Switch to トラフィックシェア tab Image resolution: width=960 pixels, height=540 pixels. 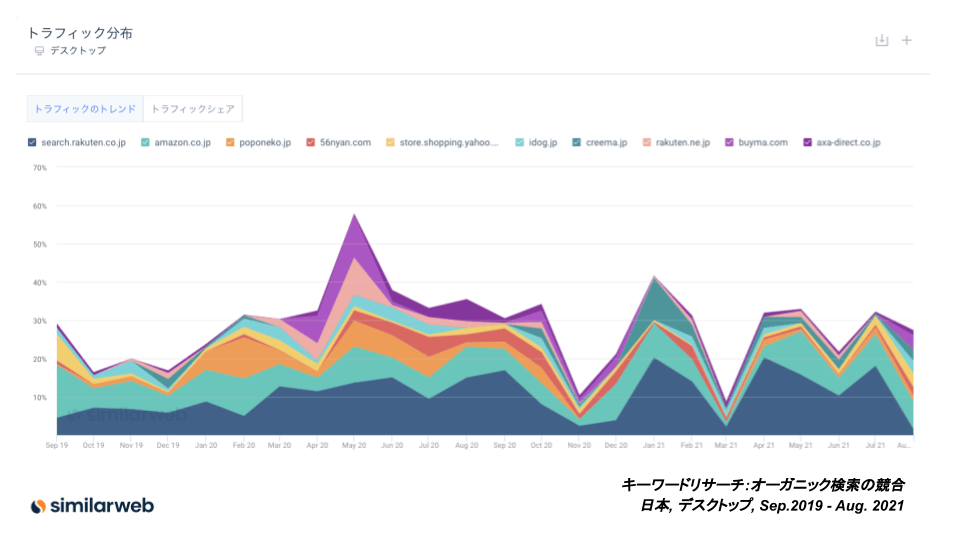192,108
